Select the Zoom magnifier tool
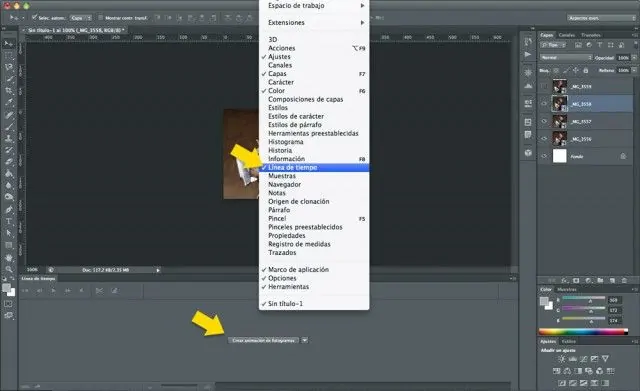Screen dimensions: 640x391 pyautogui.click(x=8, y=269)
